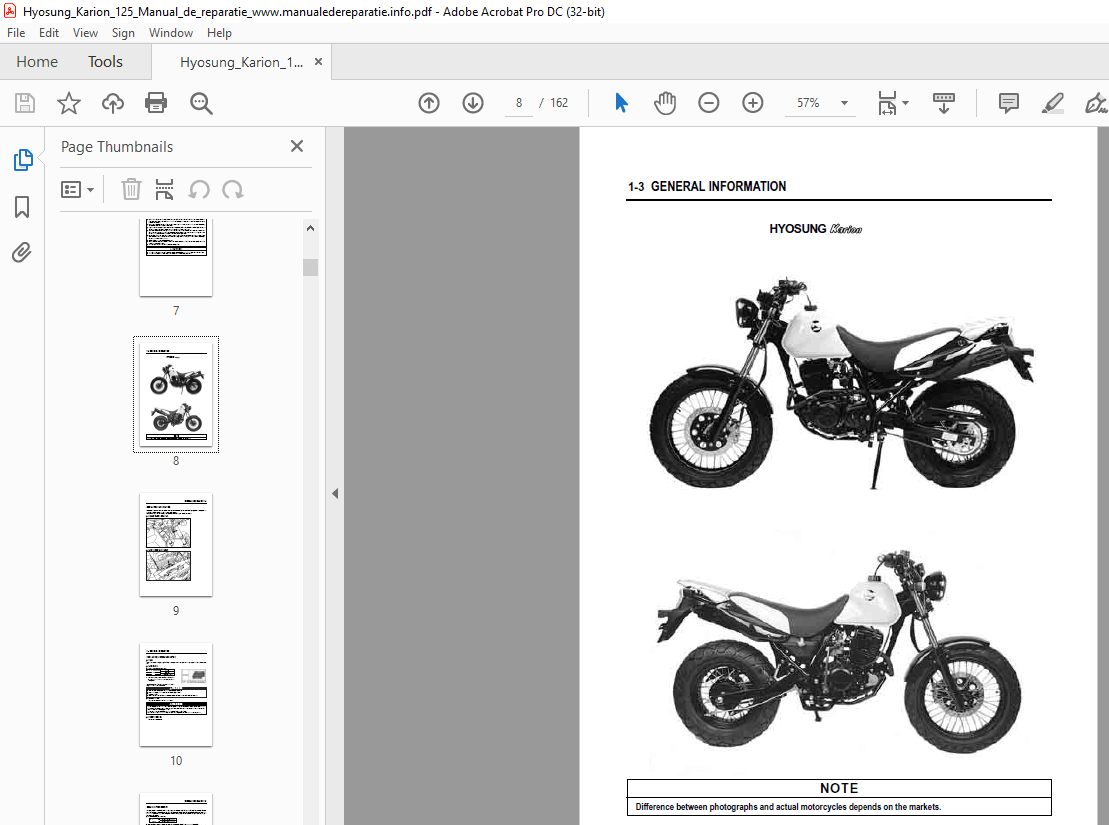Switch to the Tools tab
The width and height of the screenshot is (1109, 825).
pos(105,61)
